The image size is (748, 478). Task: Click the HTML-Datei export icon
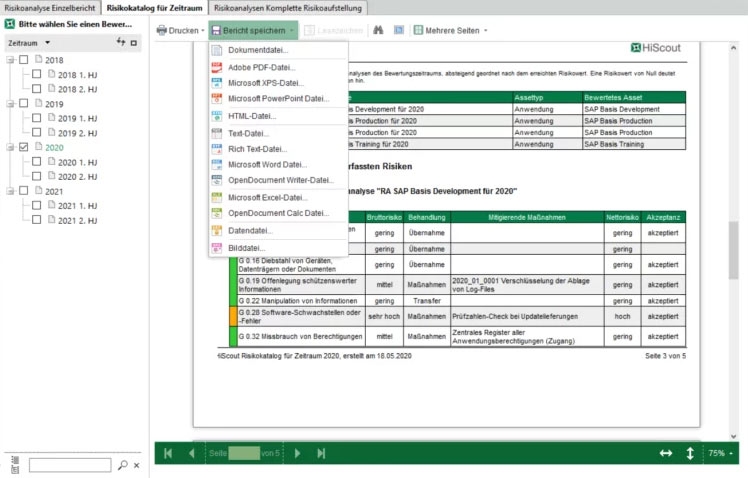click(218, 116)
